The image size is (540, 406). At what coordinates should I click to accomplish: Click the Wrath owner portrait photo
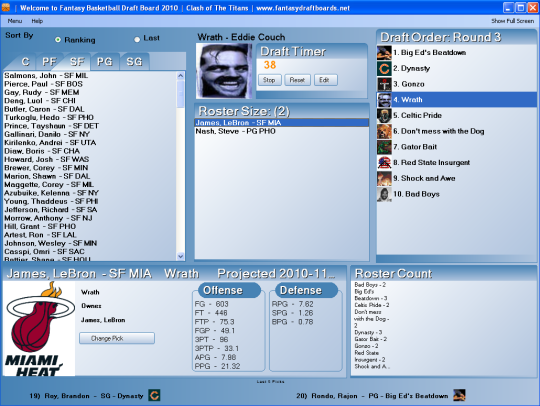click(224, 71)
